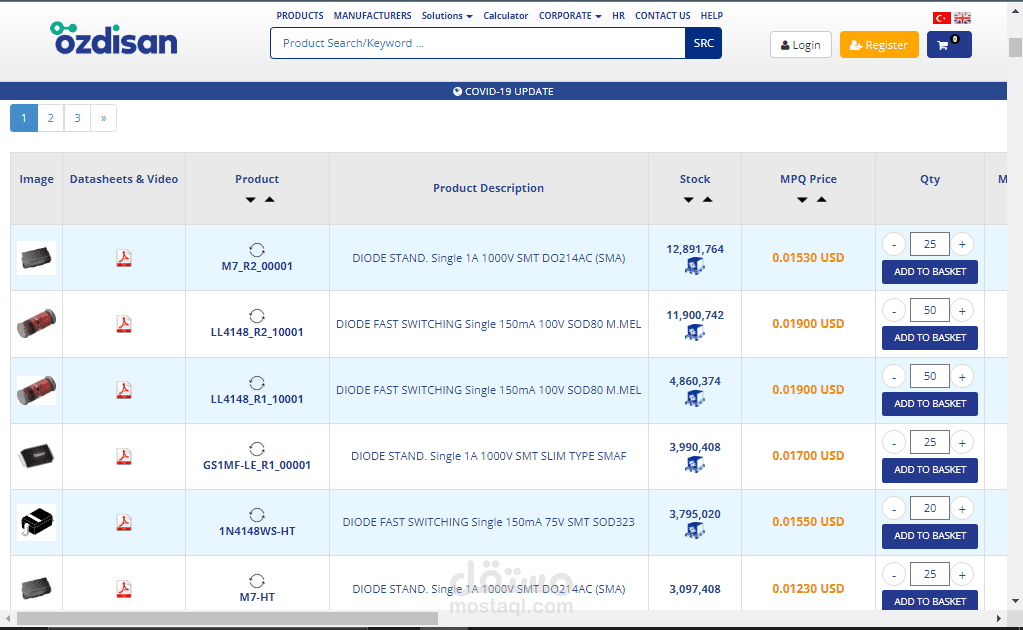Open datasheet PDF for LL4148_R2_10001

tap(124, 324)
